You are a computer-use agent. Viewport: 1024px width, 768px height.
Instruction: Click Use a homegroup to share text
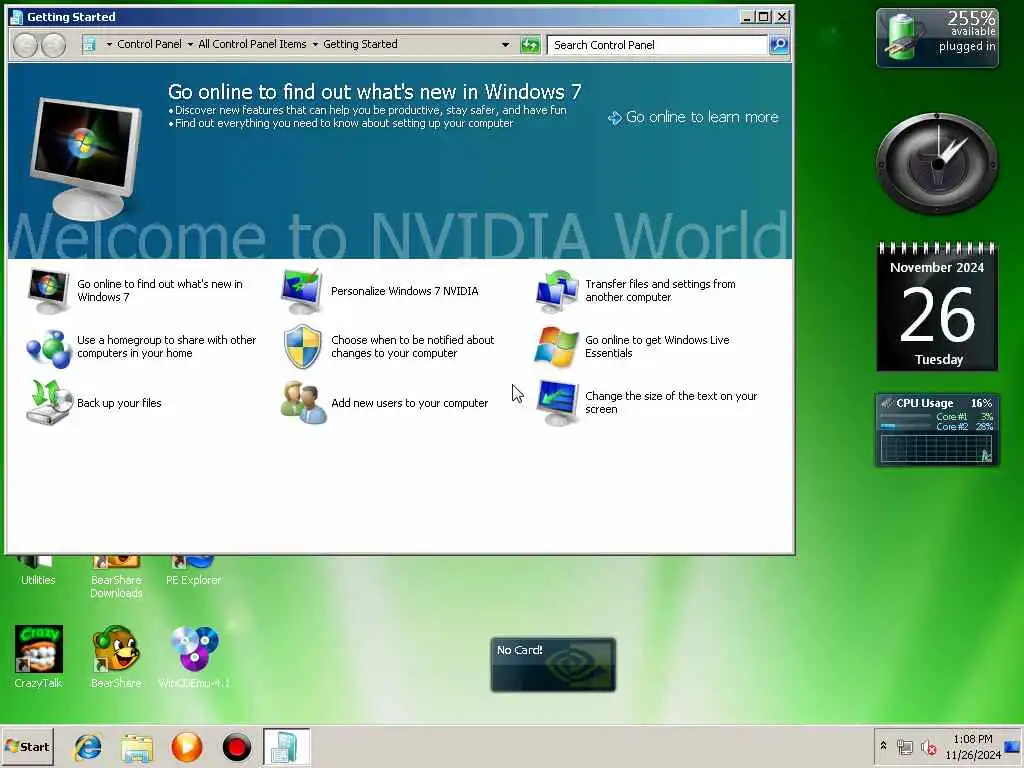click(x=167, y=346)
